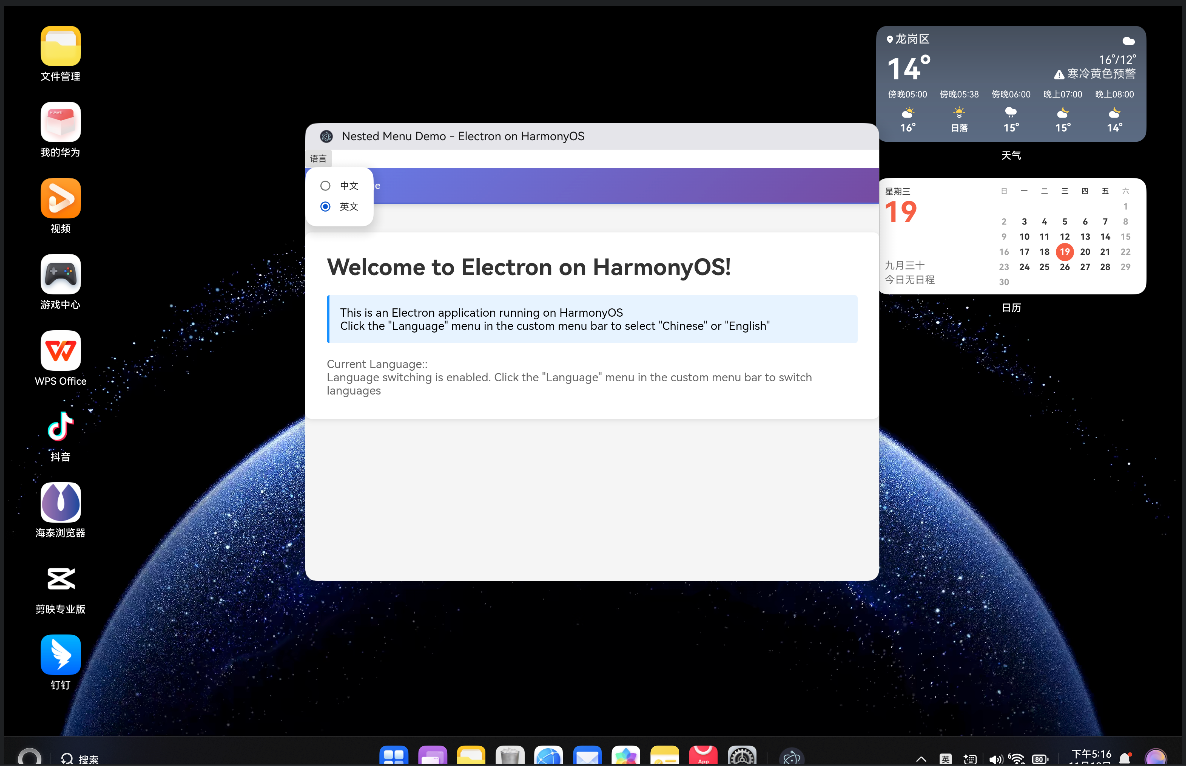Image resolution: width=1186 pixels, height=766 pixels.
Task: Launch the 海泰浏览器 browser icon
Action: point(61,503)
